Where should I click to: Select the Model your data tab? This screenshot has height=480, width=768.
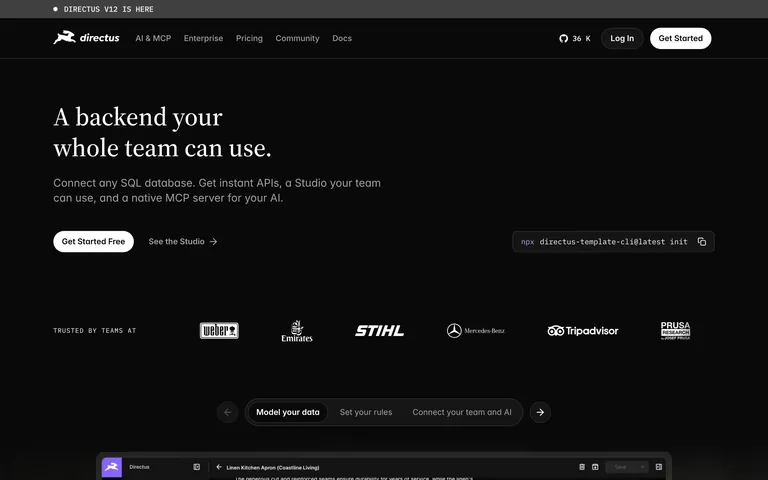(288, 412)
